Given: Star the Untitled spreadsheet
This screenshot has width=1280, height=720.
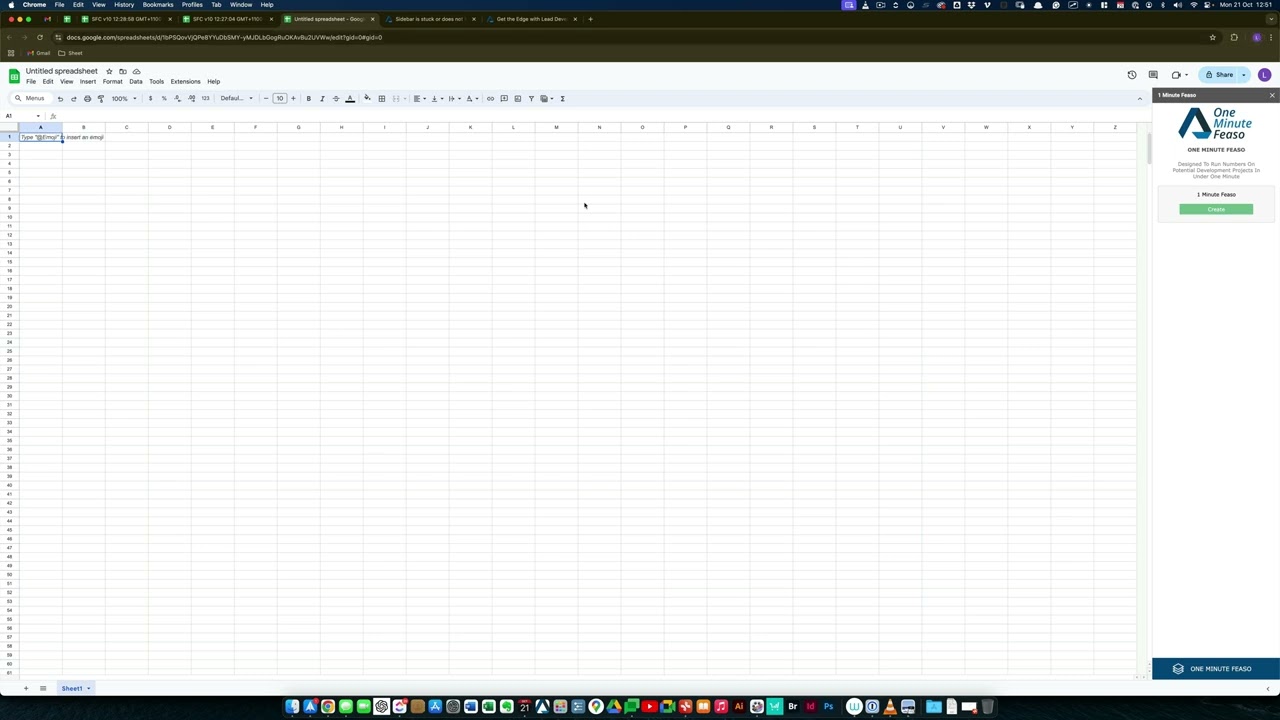Looking at the screenshot, I should (x=109, y=71).
